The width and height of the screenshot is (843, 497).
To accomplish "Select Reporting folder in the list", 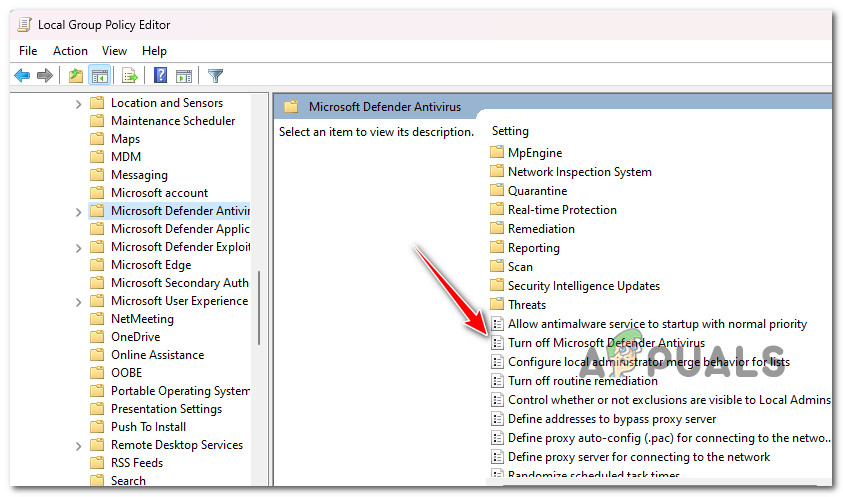I will pos(534,247).
